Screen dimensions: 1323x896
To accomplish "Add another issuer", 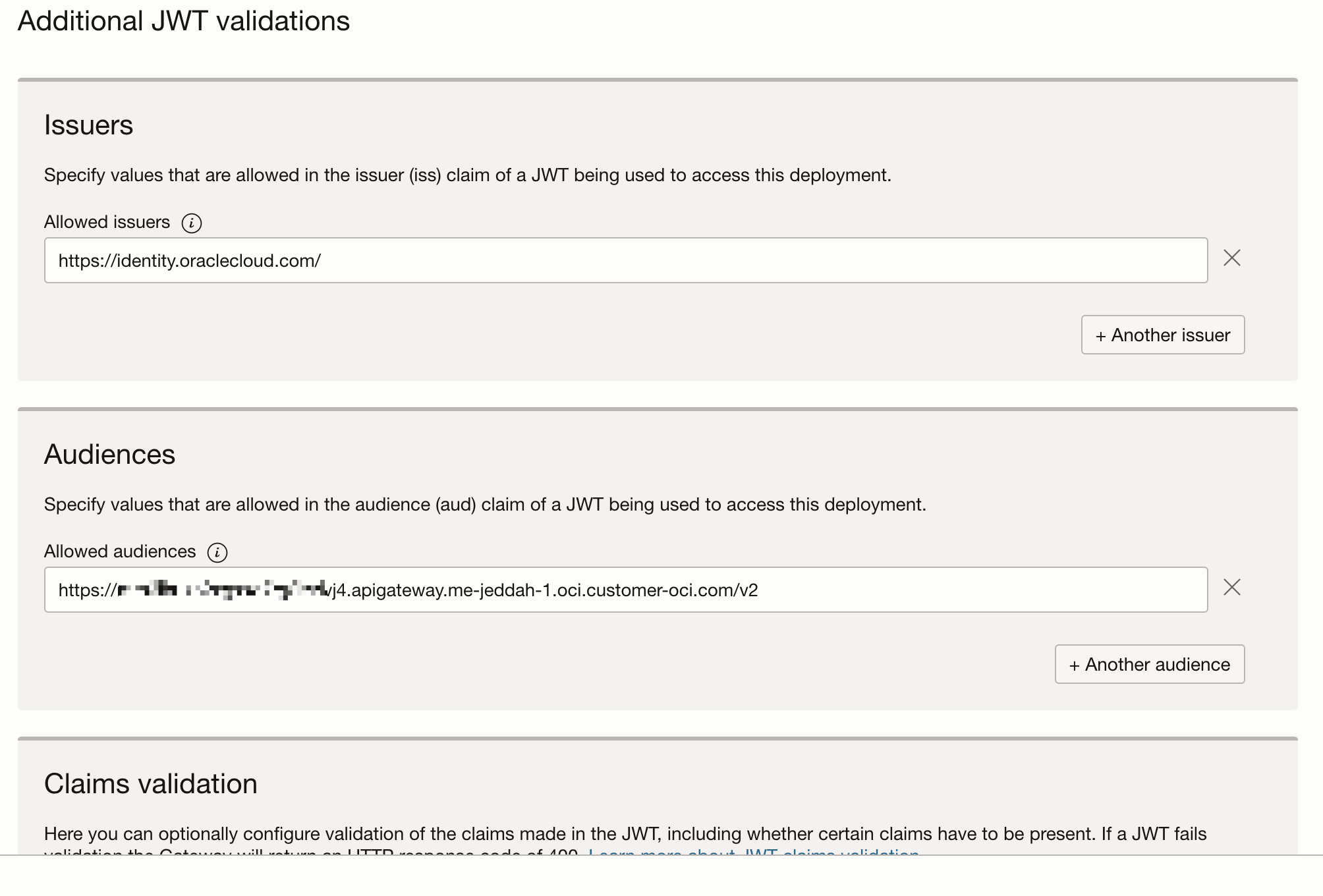I will (1162, 335).
